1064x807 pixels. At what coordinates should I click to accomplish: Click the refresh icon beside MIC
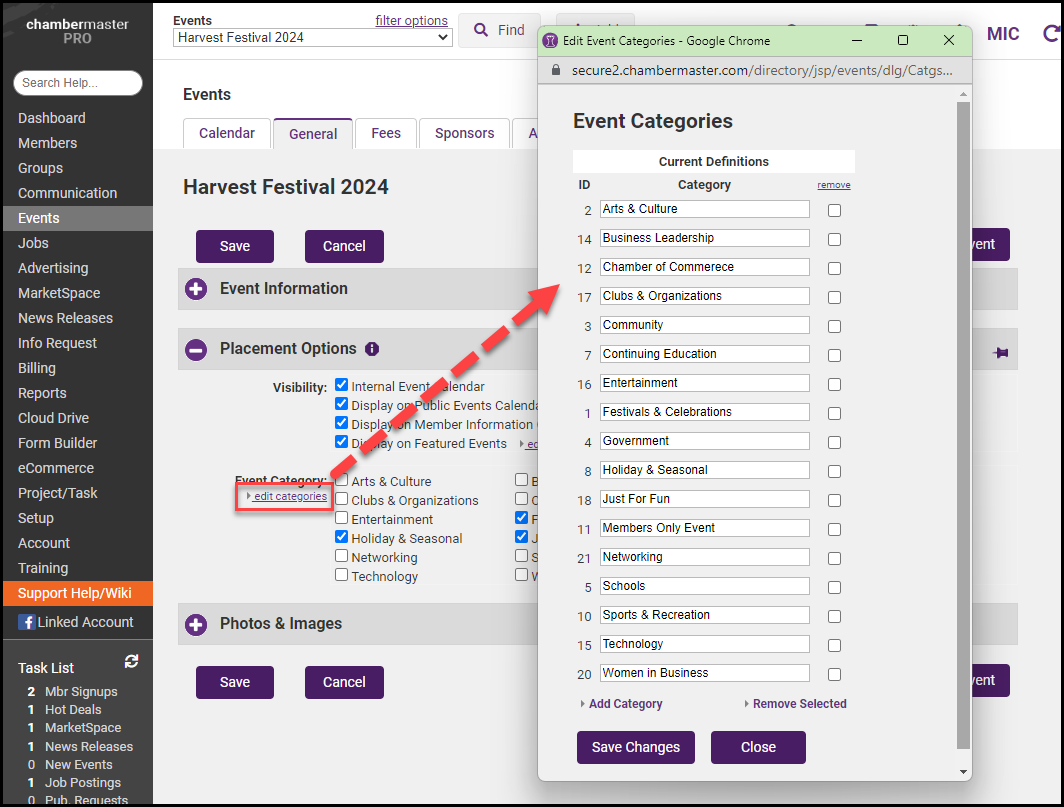point(1050,34)
